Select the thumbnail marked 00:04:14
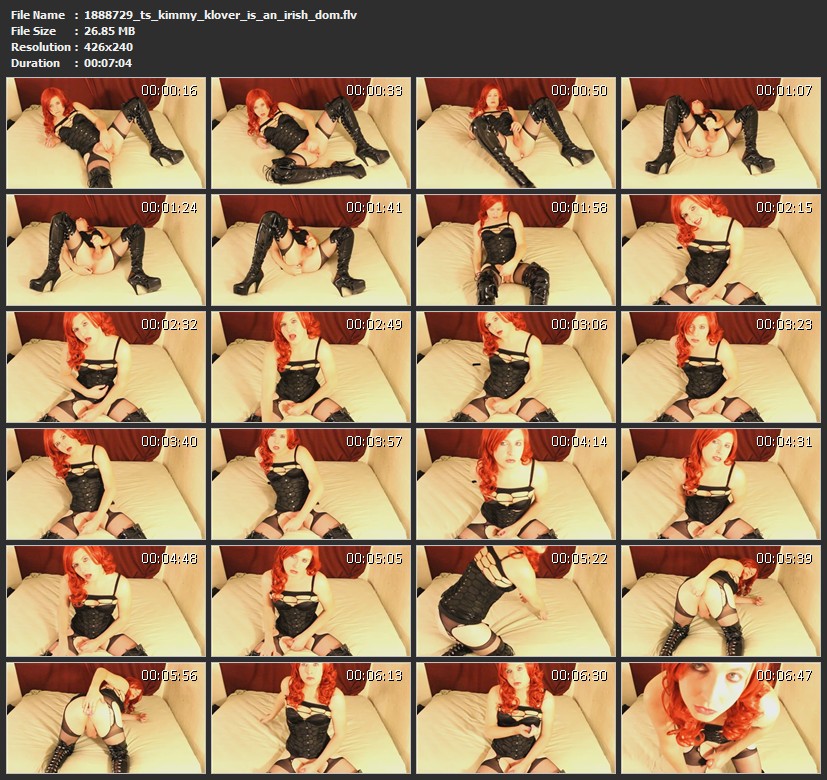This screenshot has height=780, width=827. [x=514, y=483]
